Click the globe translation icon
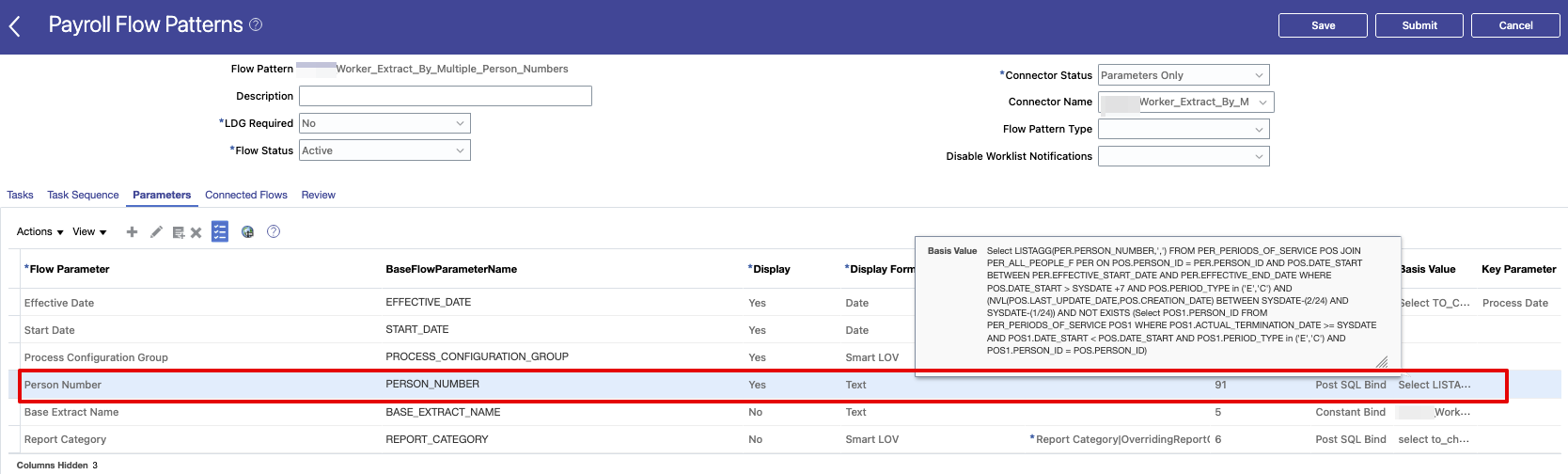This screenshot has height=474, width=1568. pyautogui.click(x=247, y=231)
